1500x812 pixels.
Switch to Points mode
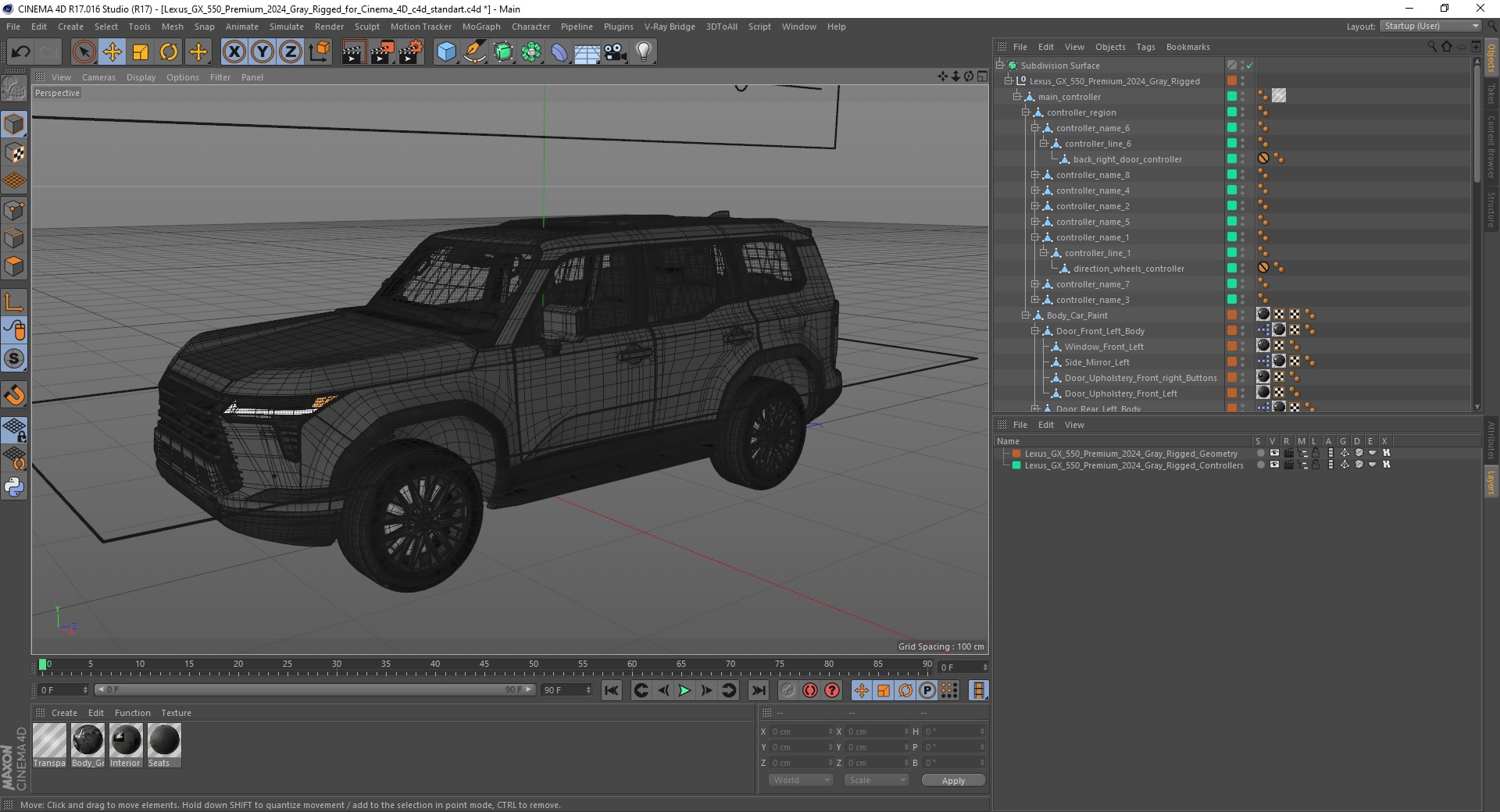pos(14,210)
